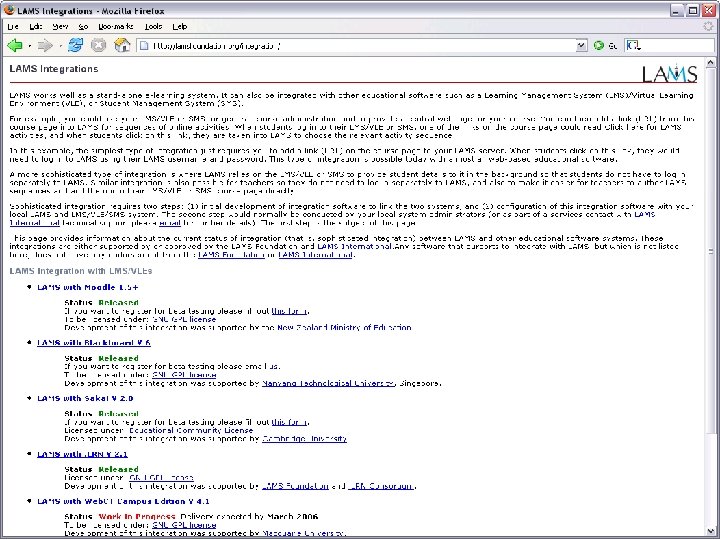Open the Bookmarks menu
720x540 pixels.
pos(116,27)
